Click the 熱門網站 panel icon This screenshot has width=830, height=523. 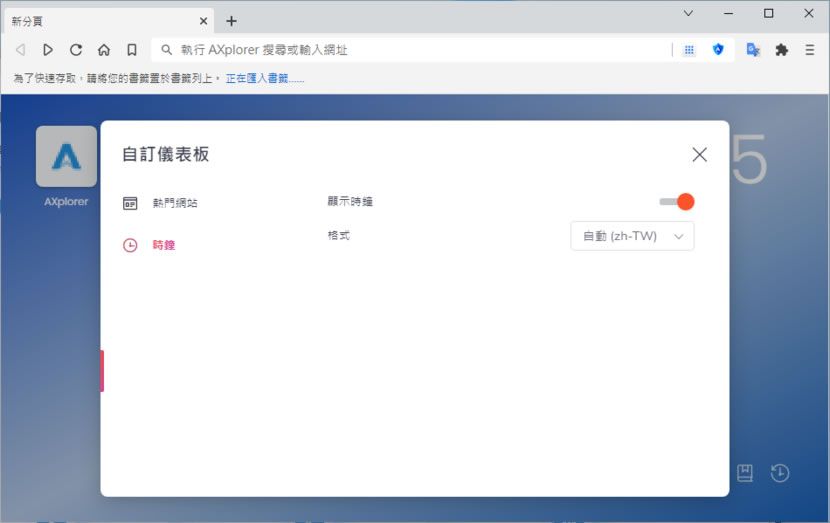pyautogui.click(x=130, y=203)
